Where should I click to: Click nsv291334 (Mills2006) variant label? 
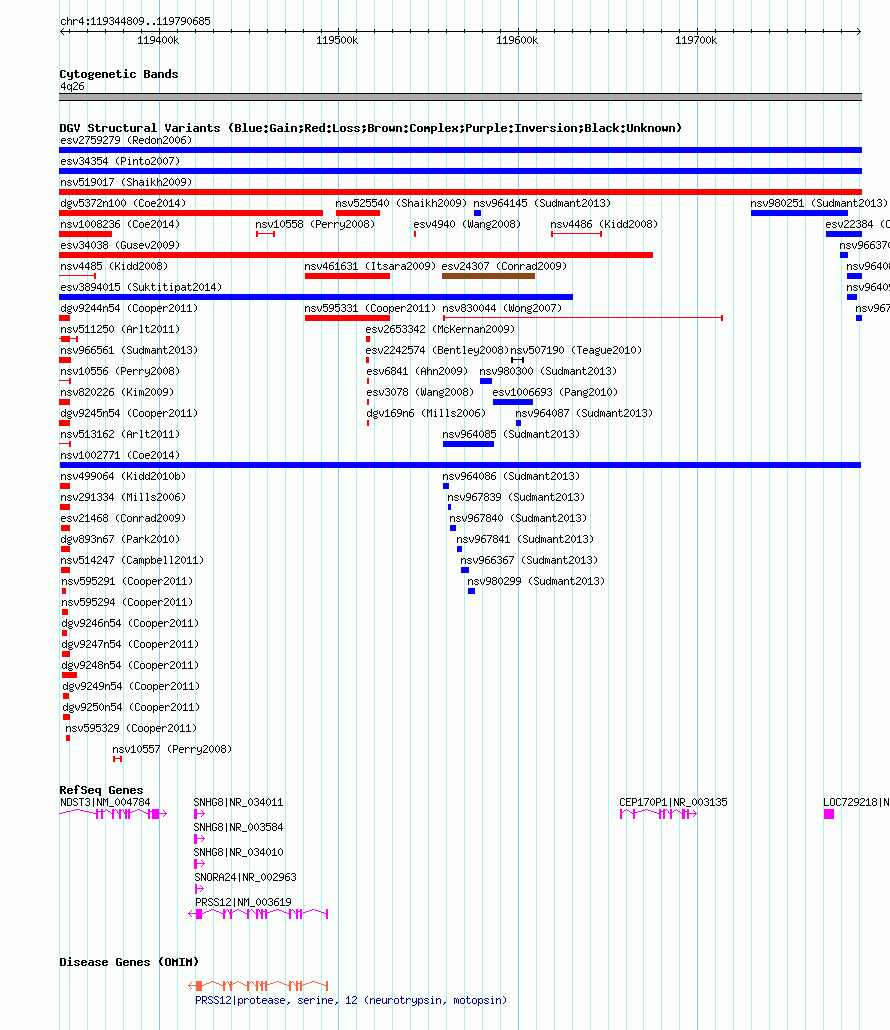click(123, 497)
